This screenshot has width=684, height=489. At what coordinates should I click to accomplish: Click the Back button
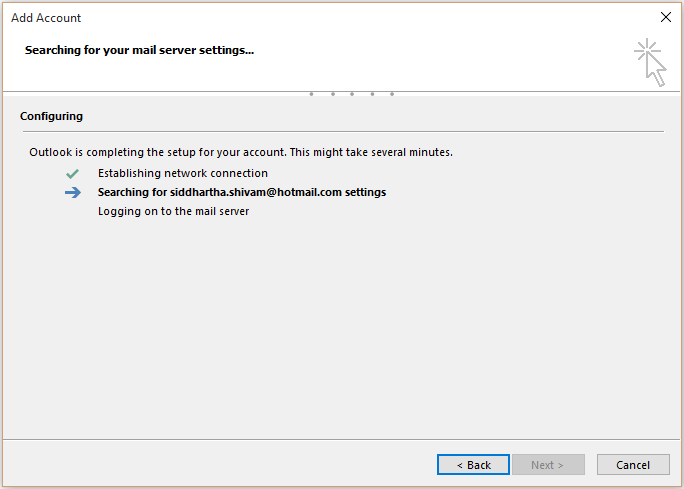pos(473,465)
